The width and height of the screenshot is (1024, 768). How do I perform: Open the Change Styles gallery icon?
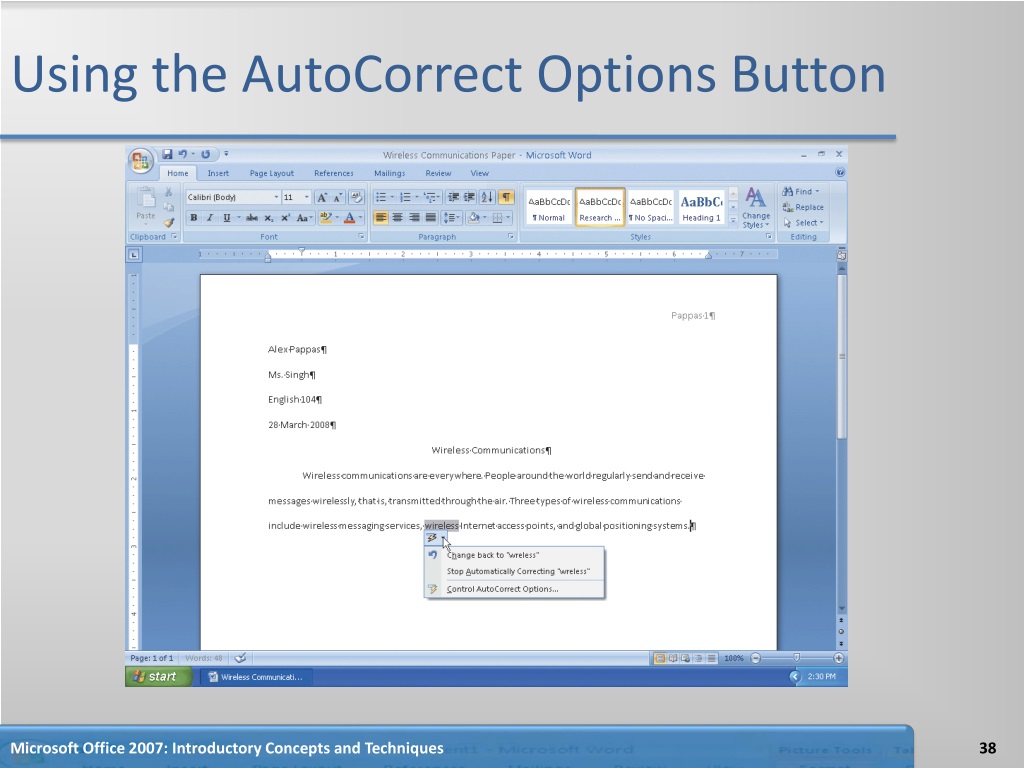click(x=756, y=207)
